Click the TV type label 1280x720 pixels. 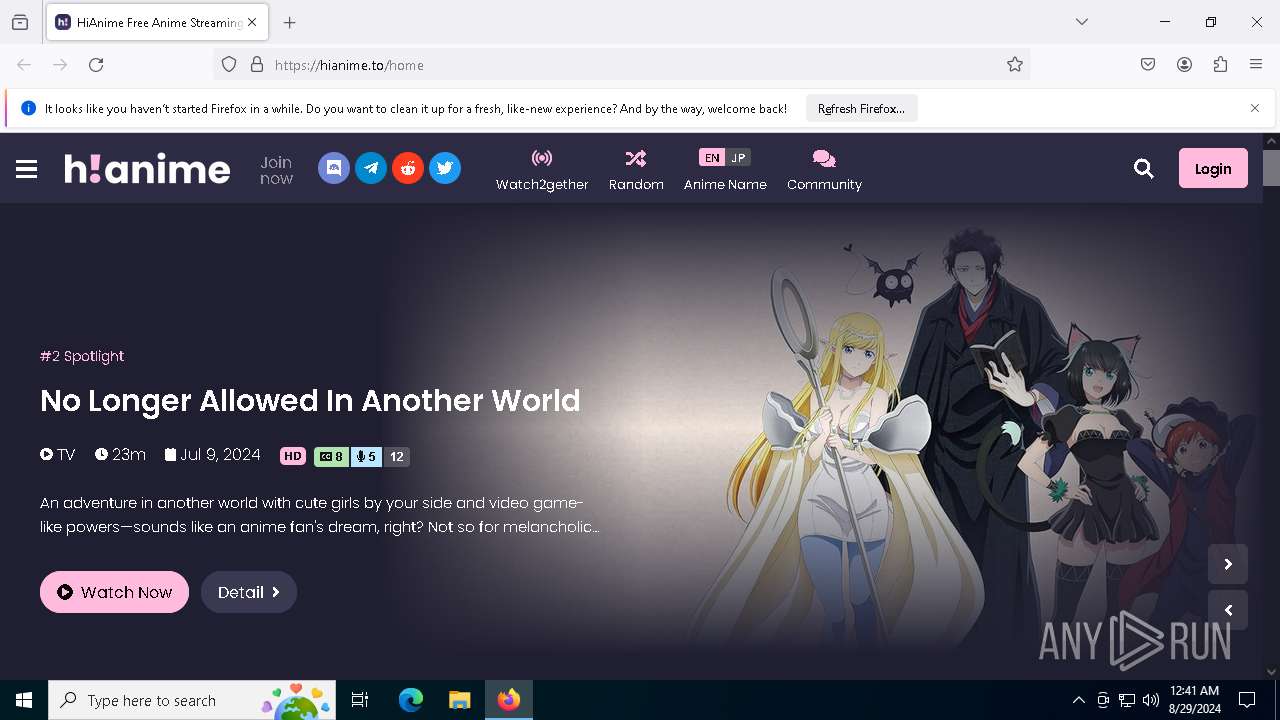[58, 455]
